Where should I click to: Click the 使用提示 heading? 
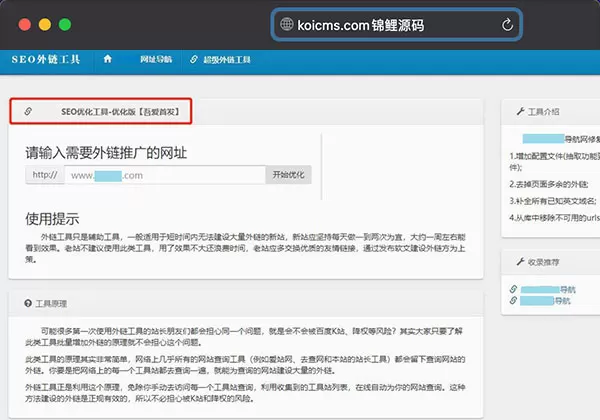point(52,219)
